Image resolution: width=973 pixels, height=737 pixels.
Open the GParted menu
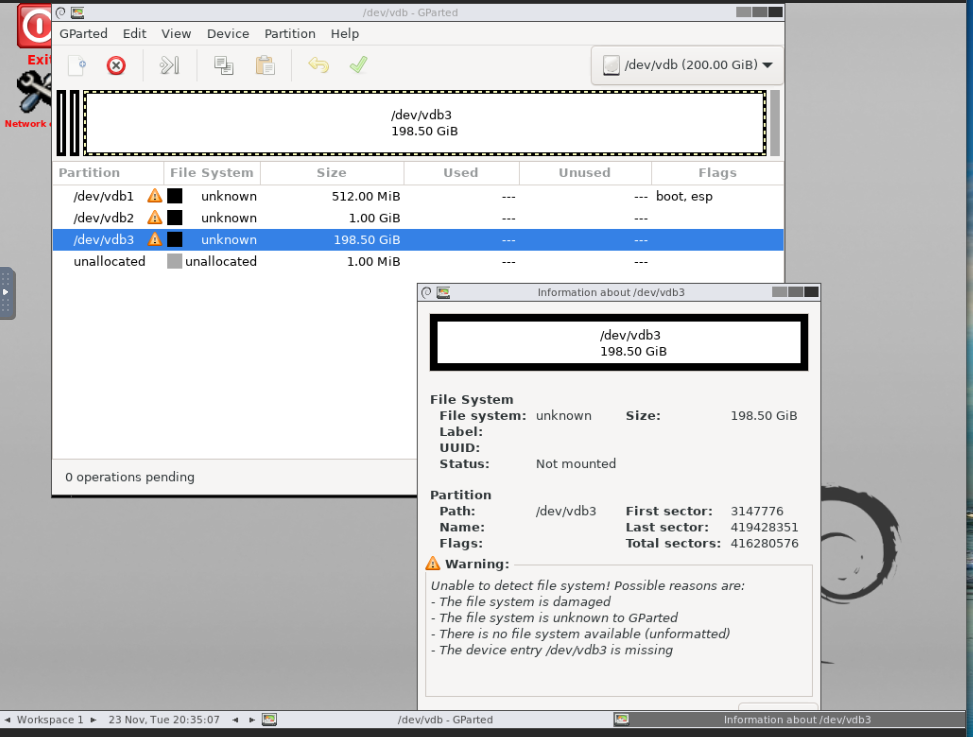(83, 34)
